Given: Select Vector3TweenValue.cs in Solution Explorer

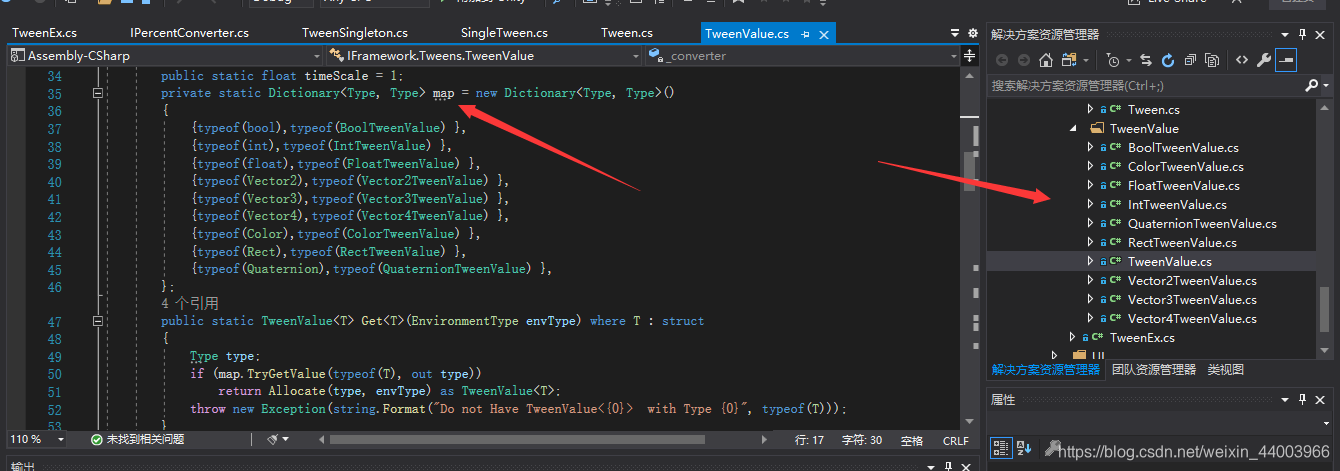Looking at the screenshot, I should pos(1192,299).
